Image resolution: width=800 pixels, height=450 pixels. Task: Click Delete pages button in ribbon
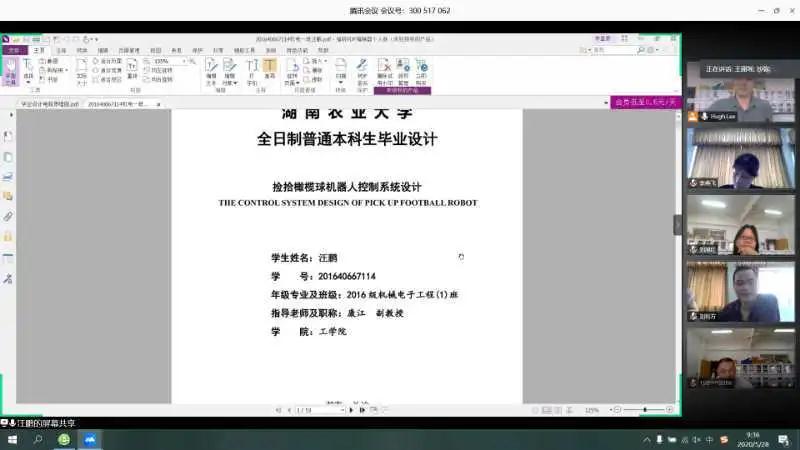coord(313,70)
